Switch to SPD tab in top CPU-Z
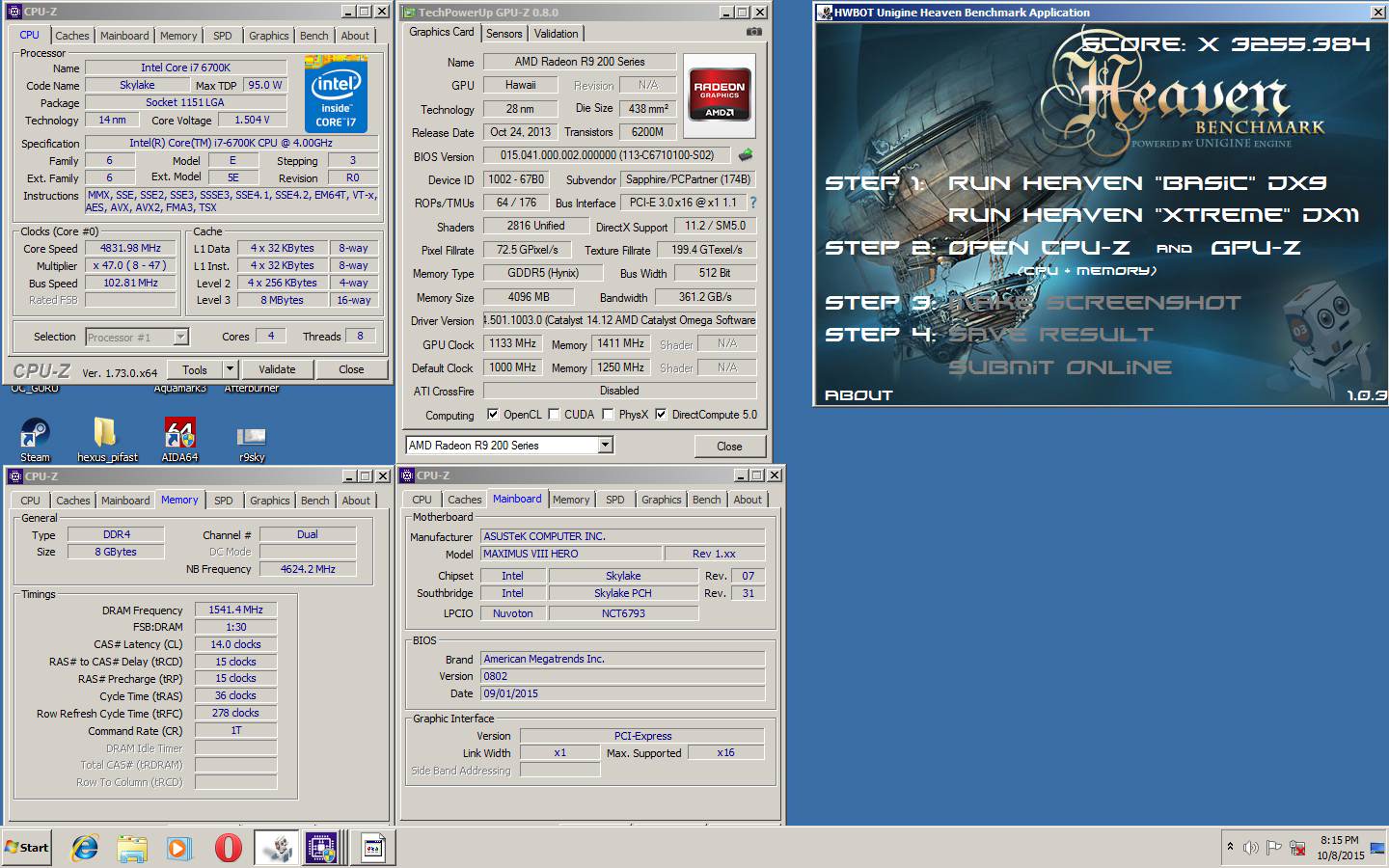 (223, 36)
